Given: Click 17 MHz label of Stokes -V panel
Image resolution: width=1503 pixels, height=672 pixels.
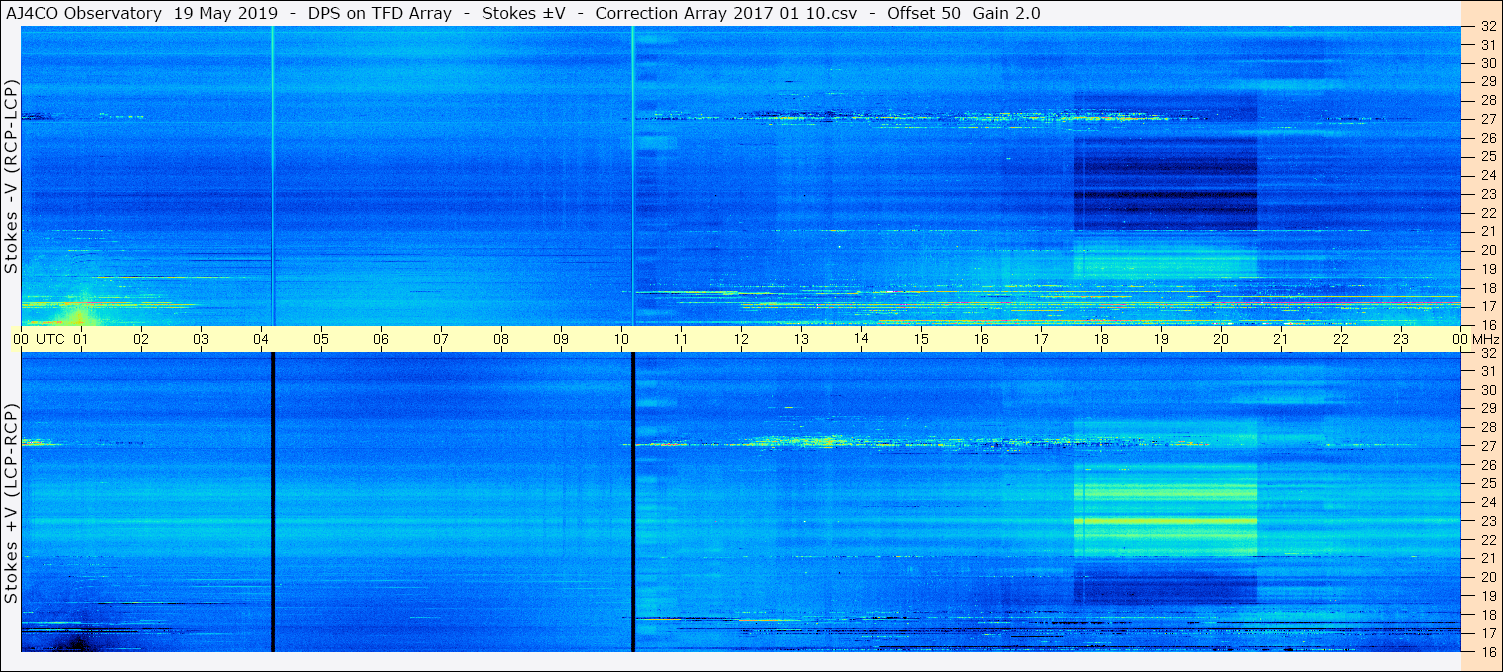Looking at the screenshot, I should click(1487, 306).
